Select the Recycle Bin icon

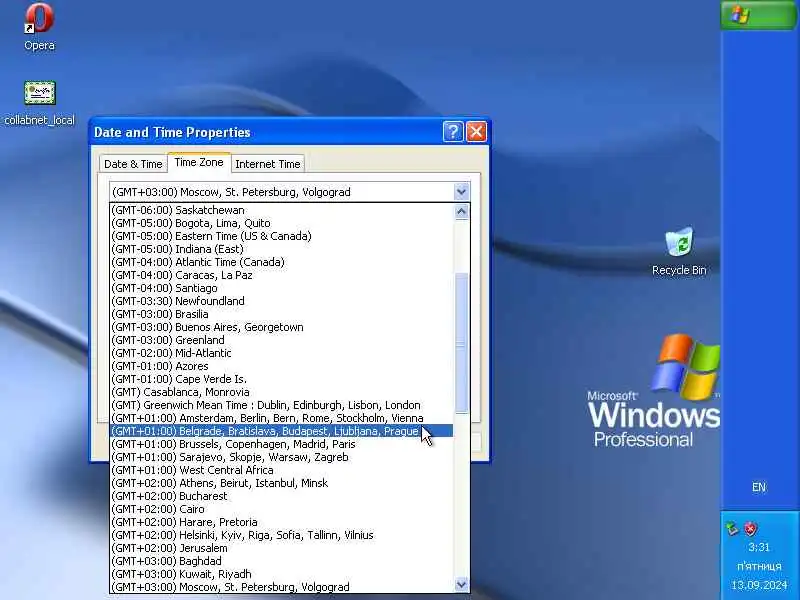click(x=679, y=252)
